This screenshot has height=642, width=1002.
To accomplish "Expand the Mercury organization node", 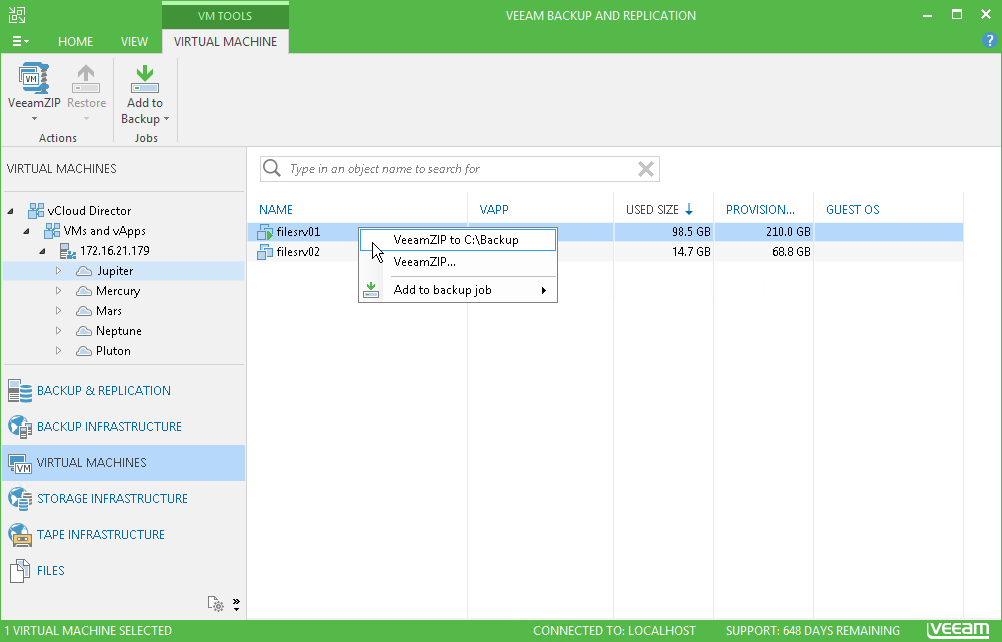I will (x=58, y=291).
